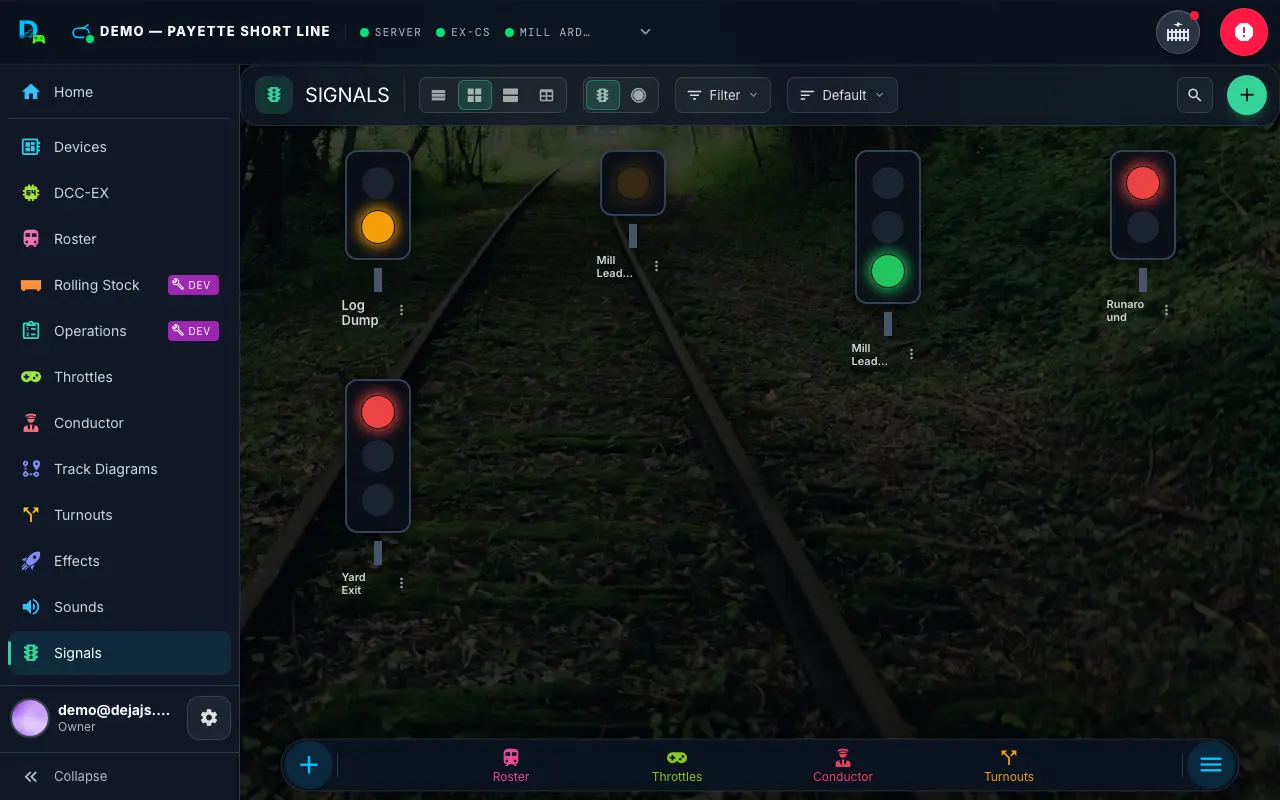Image resolution: width=1280 pixels, height=800 pixels.
Task: Open the Yard Exit signal's three-dot menu
Action: [x=402, y=583]
